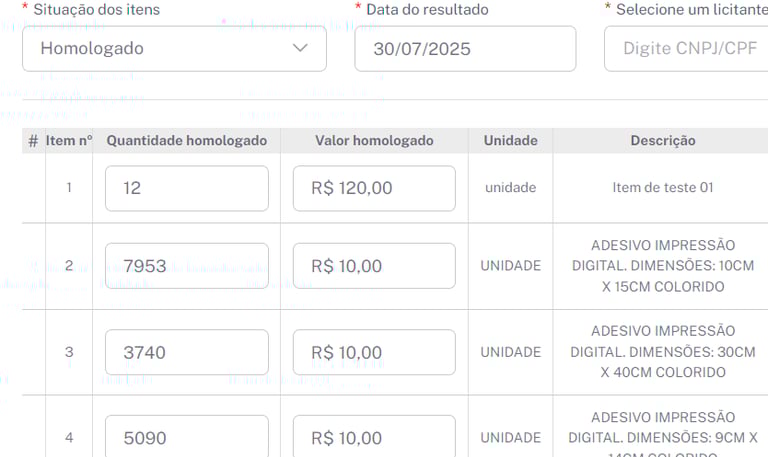Click the Item de teste 01 description
Screen dimensions: 768x457
pyautogui.click(x=663, y=188)
